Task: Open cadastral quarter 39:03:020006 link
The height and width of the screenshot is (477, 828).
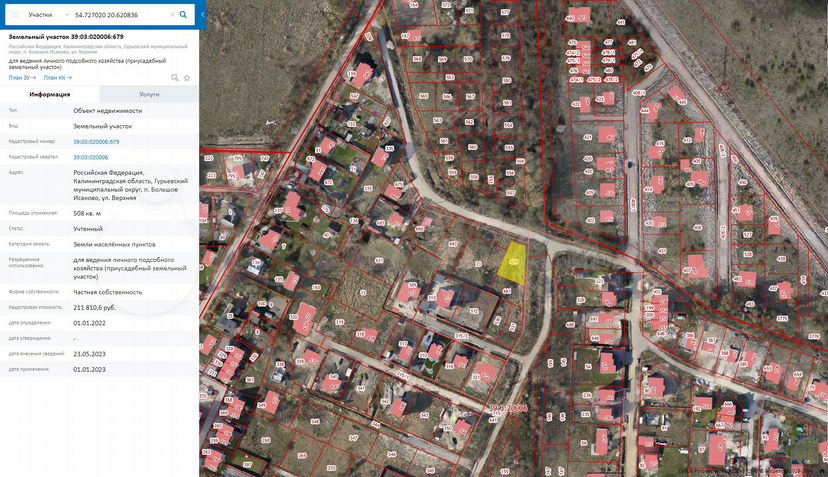Action: click(x=91, y=157)
